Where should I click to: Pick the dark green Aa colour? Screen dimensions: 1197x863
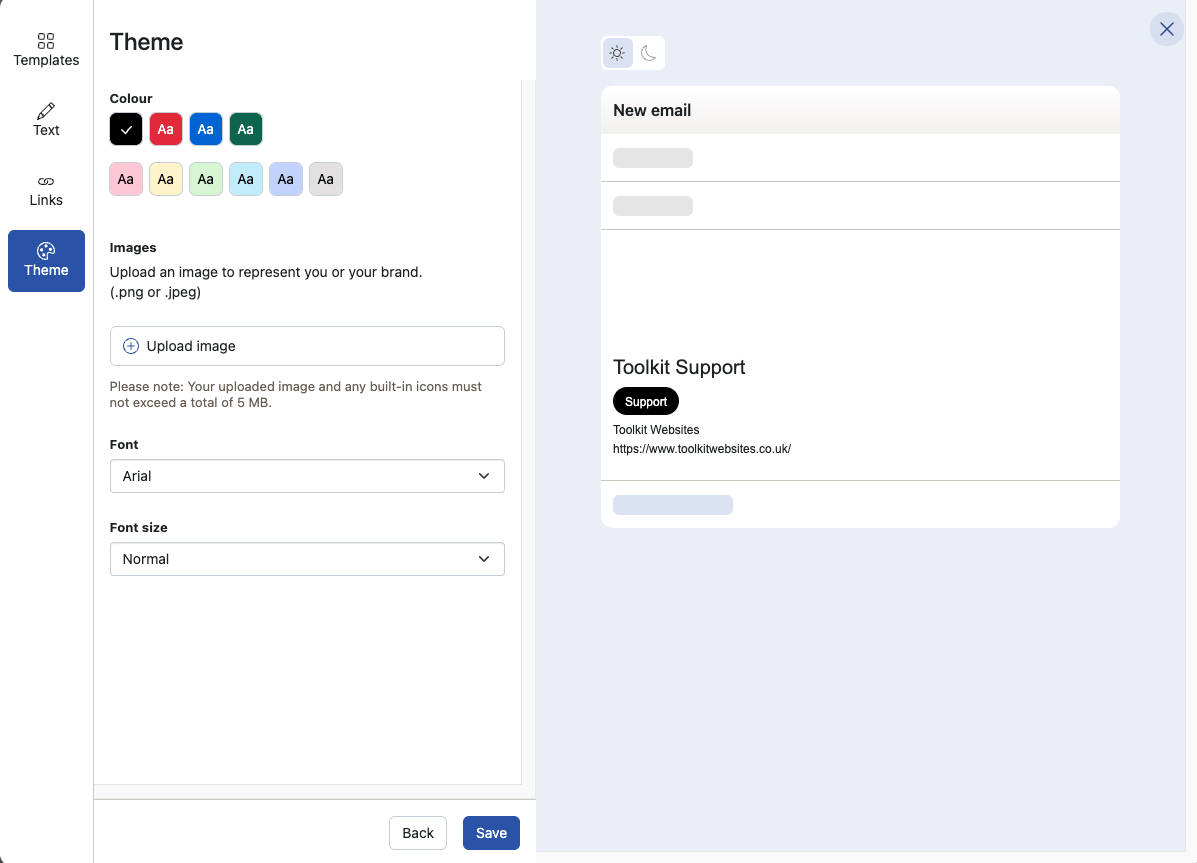point(246,129)
